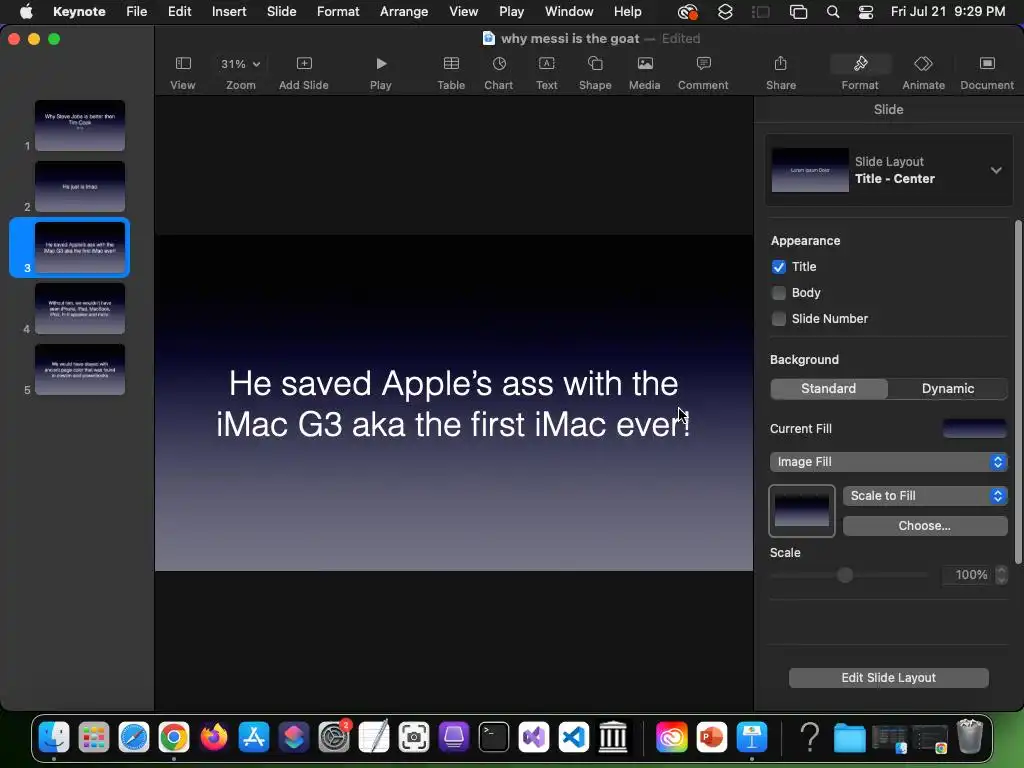Open Keynote from the Dock
The width and height of the screenshot is (1024, 768).
[752, 737]
